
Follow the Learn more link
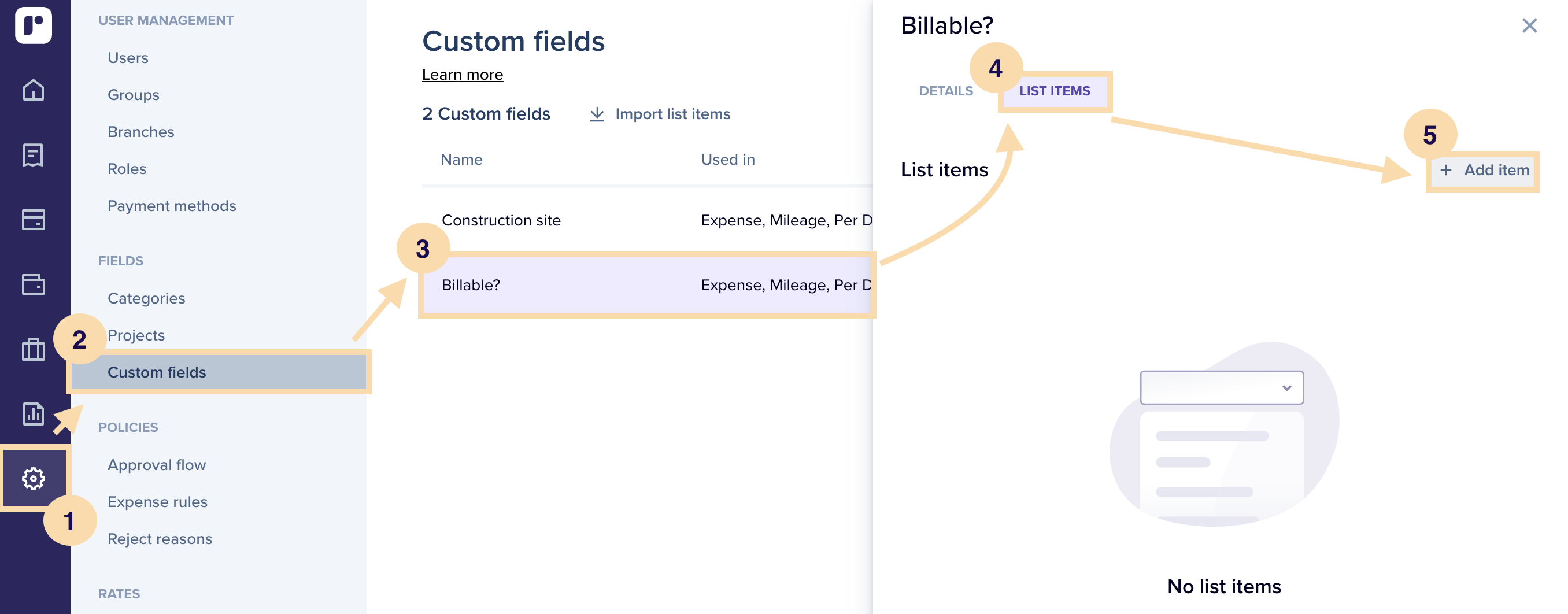point(463,75)
